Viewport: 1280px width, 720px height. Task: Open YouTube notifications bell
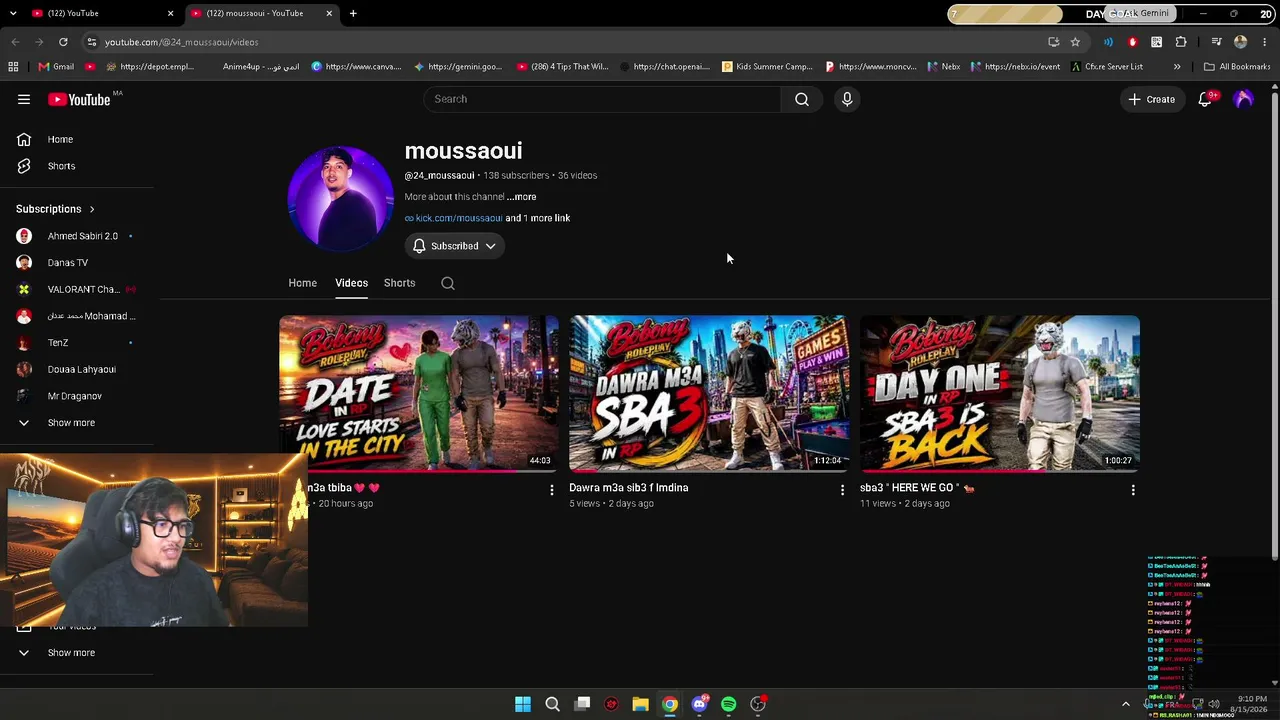1205,99
